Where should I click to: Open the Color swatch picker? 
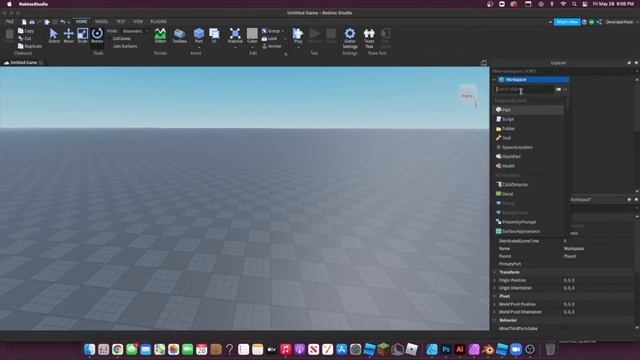click(x=252, y=35)
